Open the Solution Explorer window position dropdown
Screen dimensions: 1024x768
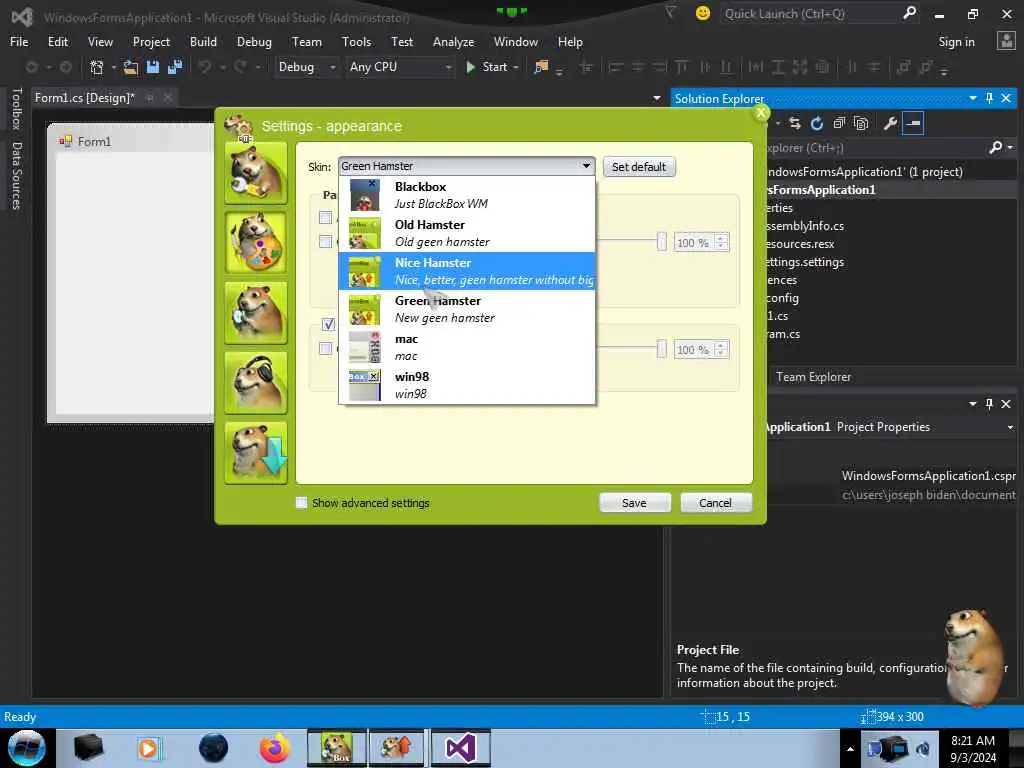972,98
